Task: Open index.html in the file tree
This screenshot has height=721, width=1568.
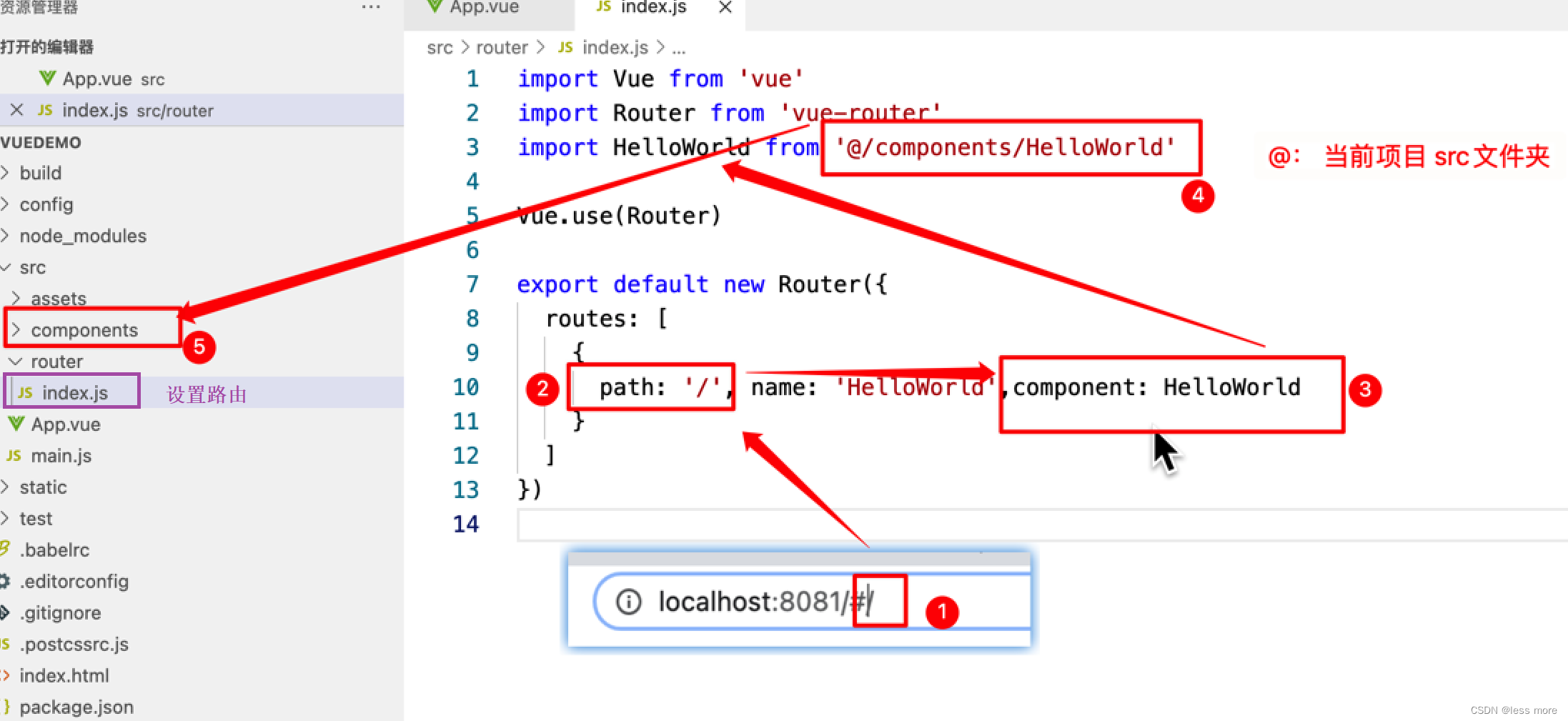Action: 64,676
